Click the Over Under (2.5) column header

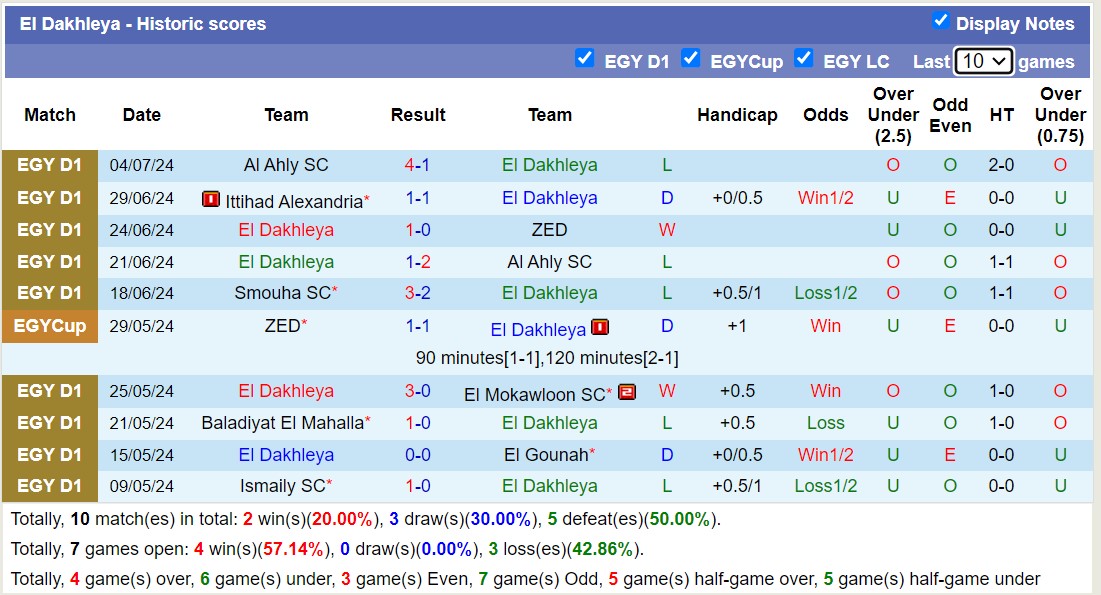pyautogui.click(x=893, y=115)
